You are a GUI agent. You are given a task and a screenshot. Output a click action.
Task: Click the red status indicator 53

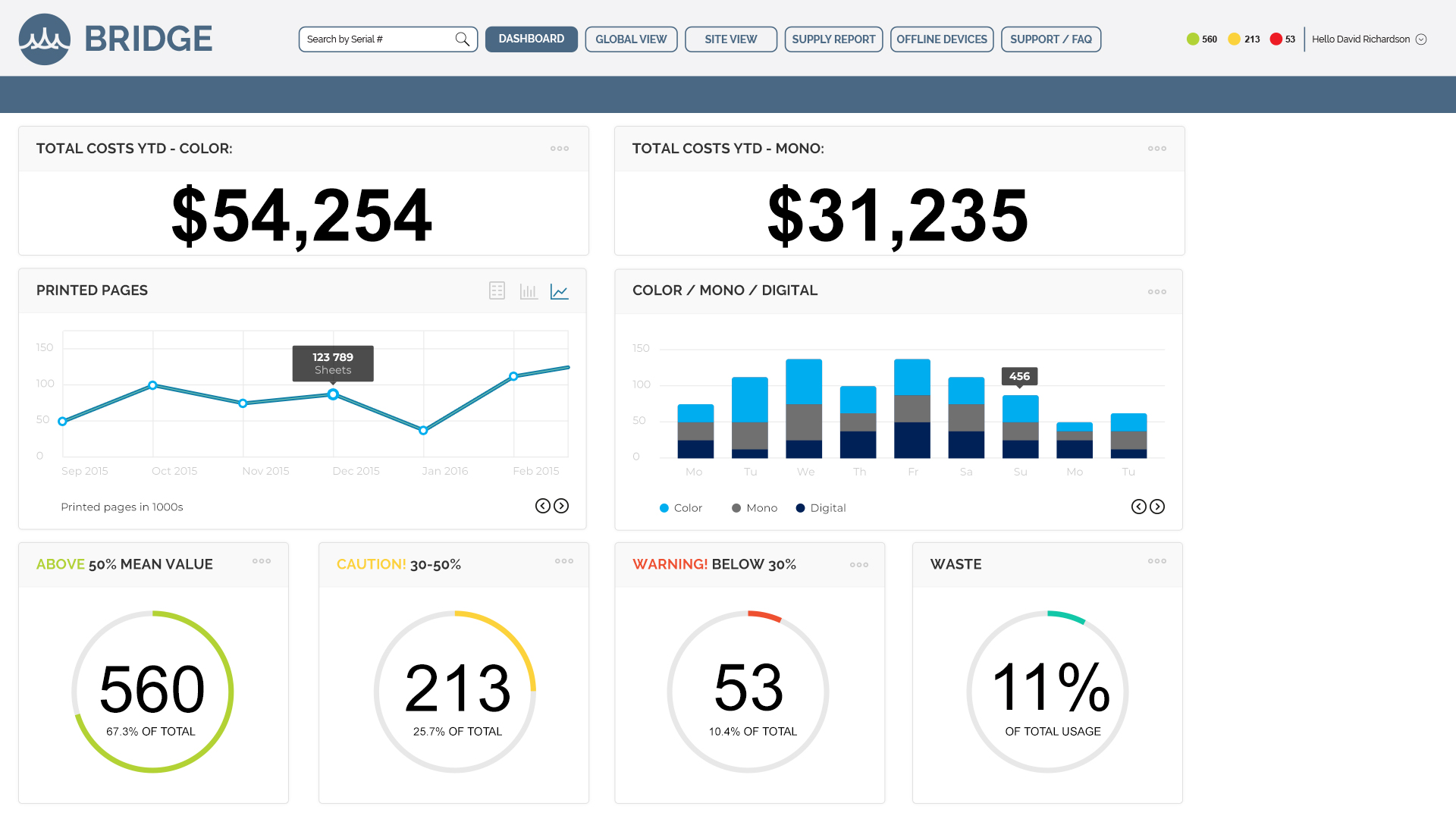pyautogui.click(x=1283, y=39)
